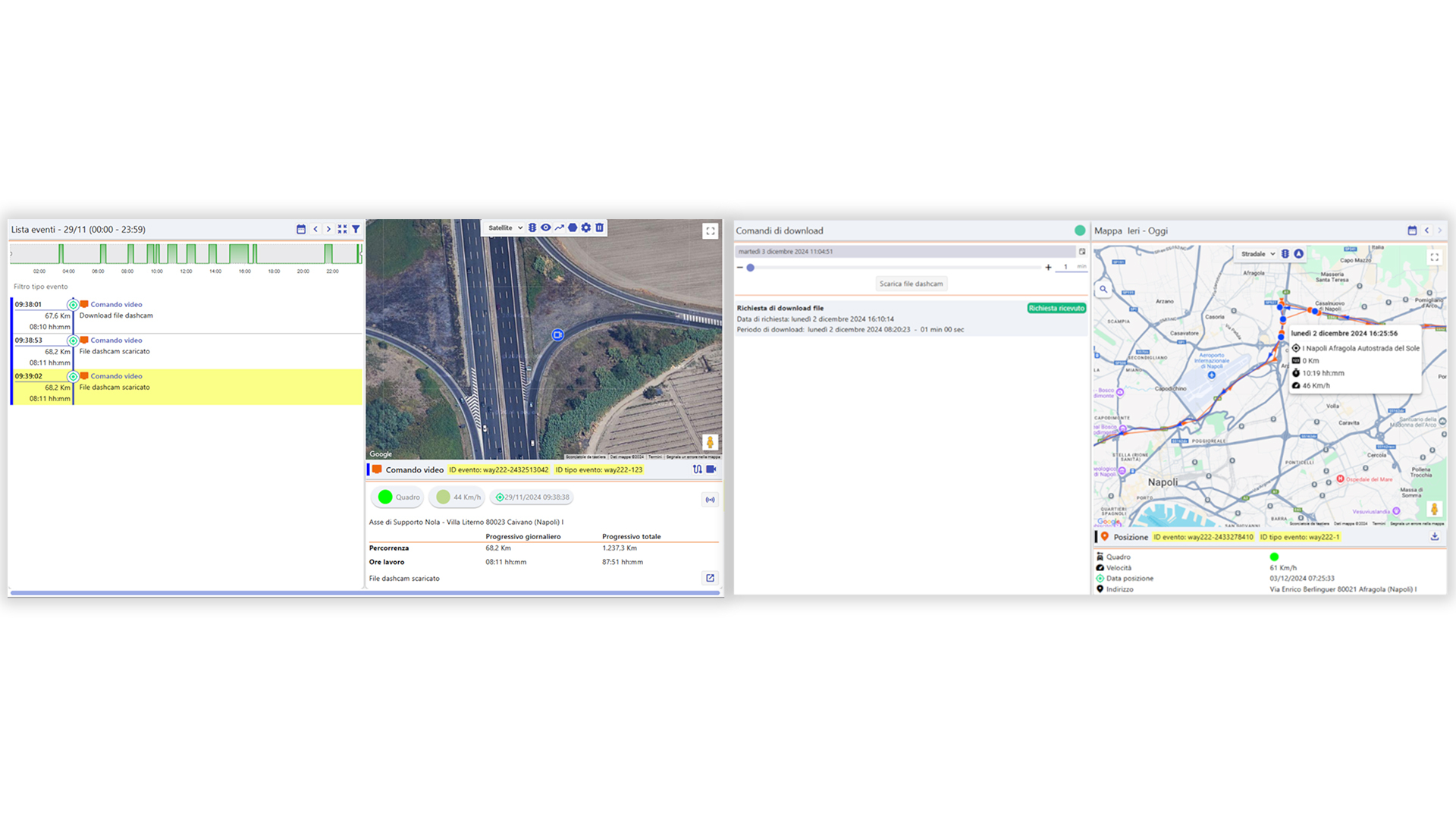Click the duration minutes input field
The width and height of the screenshot is (1456, 819).
(1070, 267)
